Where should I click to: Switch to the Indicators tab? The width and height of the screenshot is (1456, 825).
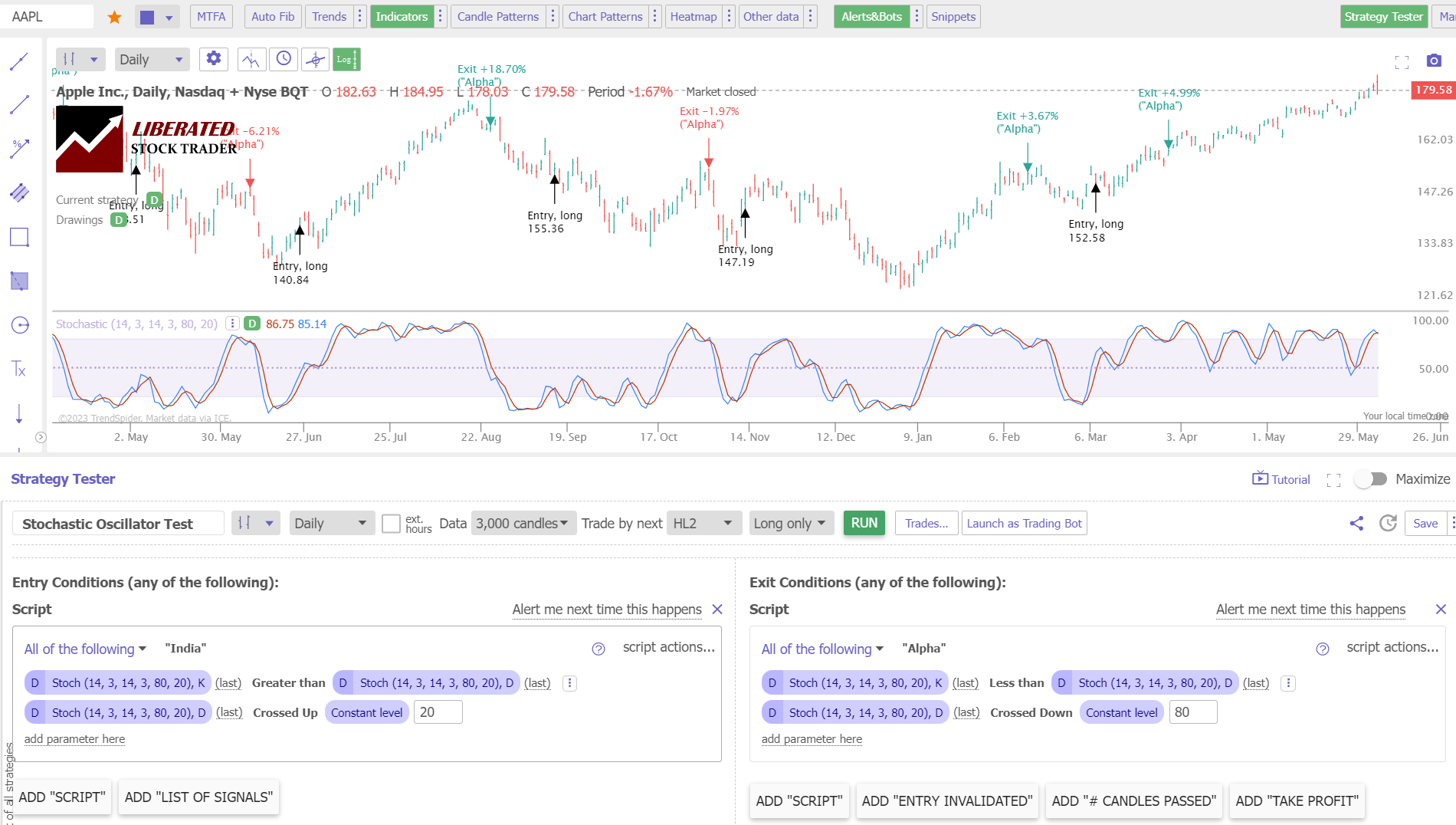[402, 16]
